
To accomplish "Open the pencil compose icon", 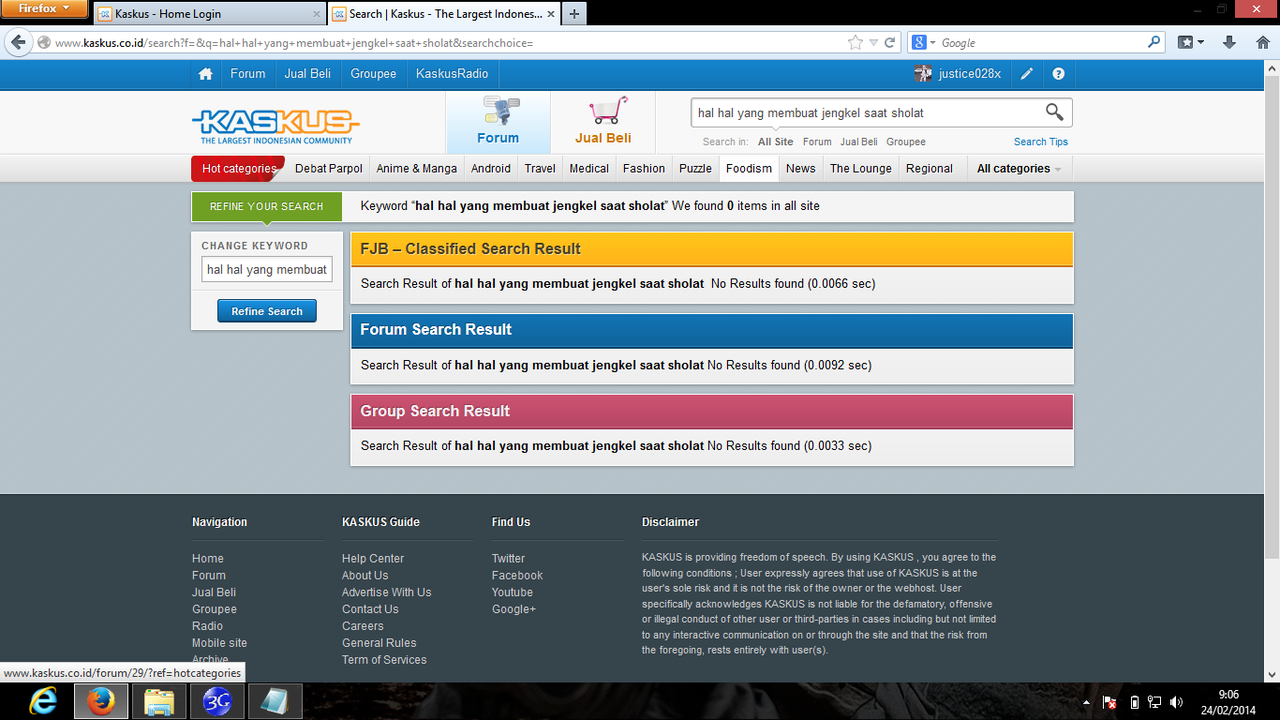I will (1026, 74).
